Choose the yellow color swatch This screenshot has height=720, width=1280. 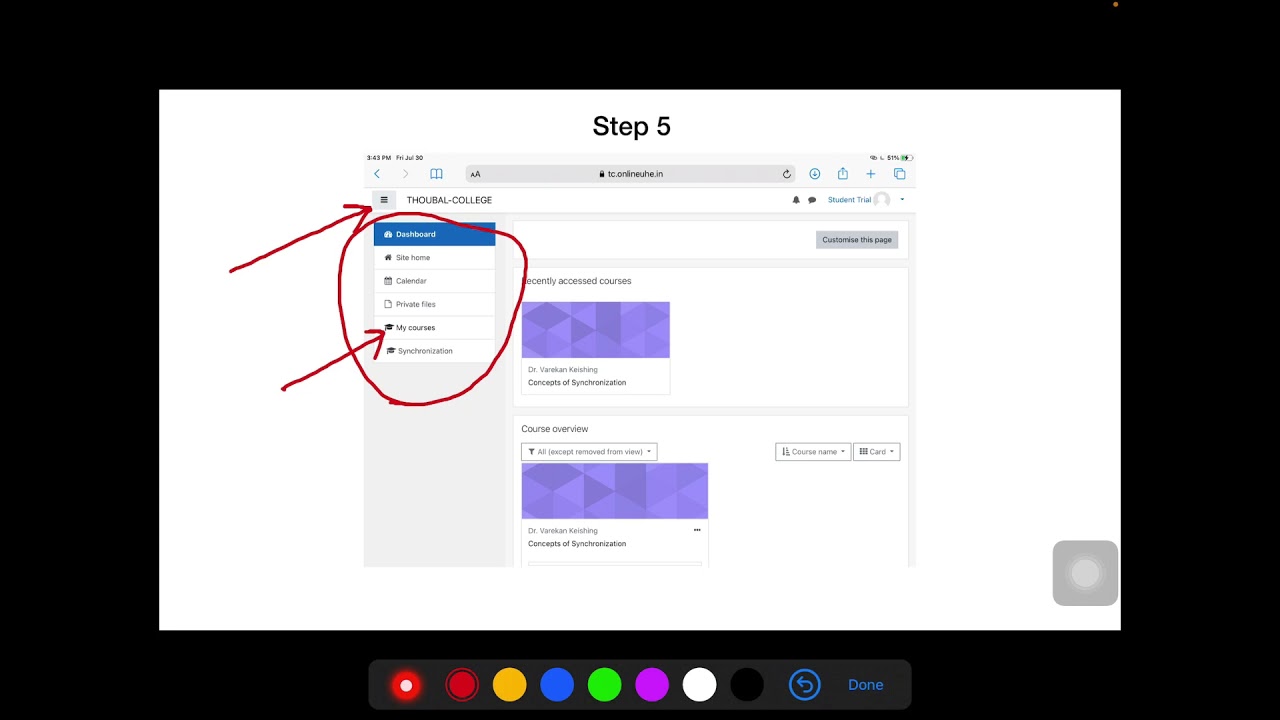click(x=509, y=685)
